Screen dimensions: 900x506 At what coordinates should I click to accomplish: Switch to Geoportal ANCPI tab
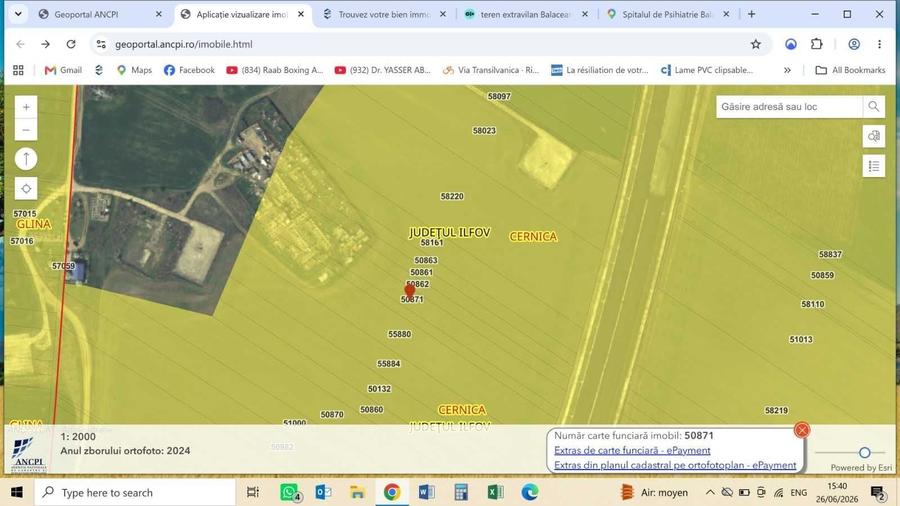86,14
